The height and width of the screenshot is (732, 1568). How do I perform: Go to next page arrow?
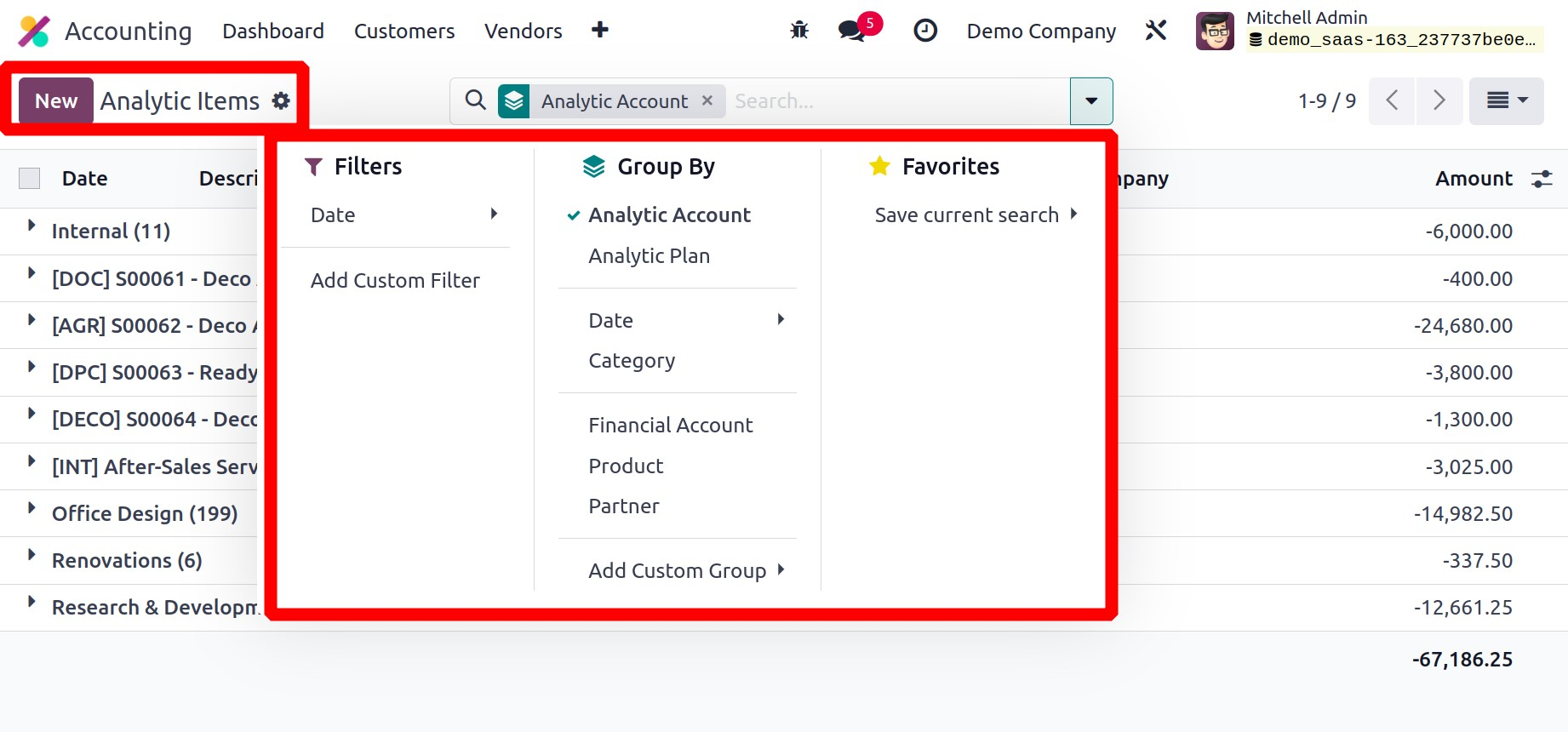tap(1439, 100)
